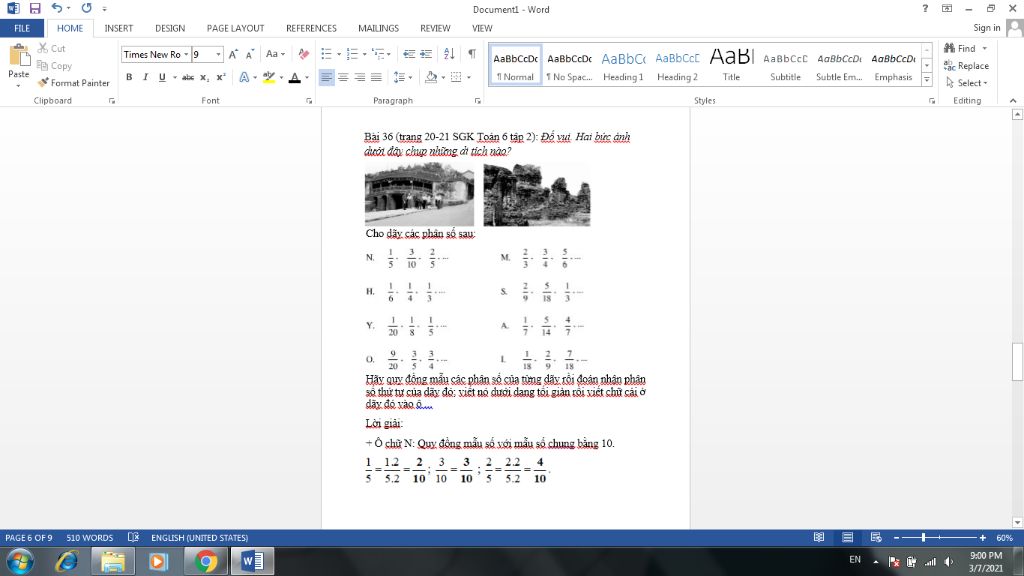Open the Select dropdown in Editing
The width and height of the screenshot is (1024, 576).
(x=967, y=83)
